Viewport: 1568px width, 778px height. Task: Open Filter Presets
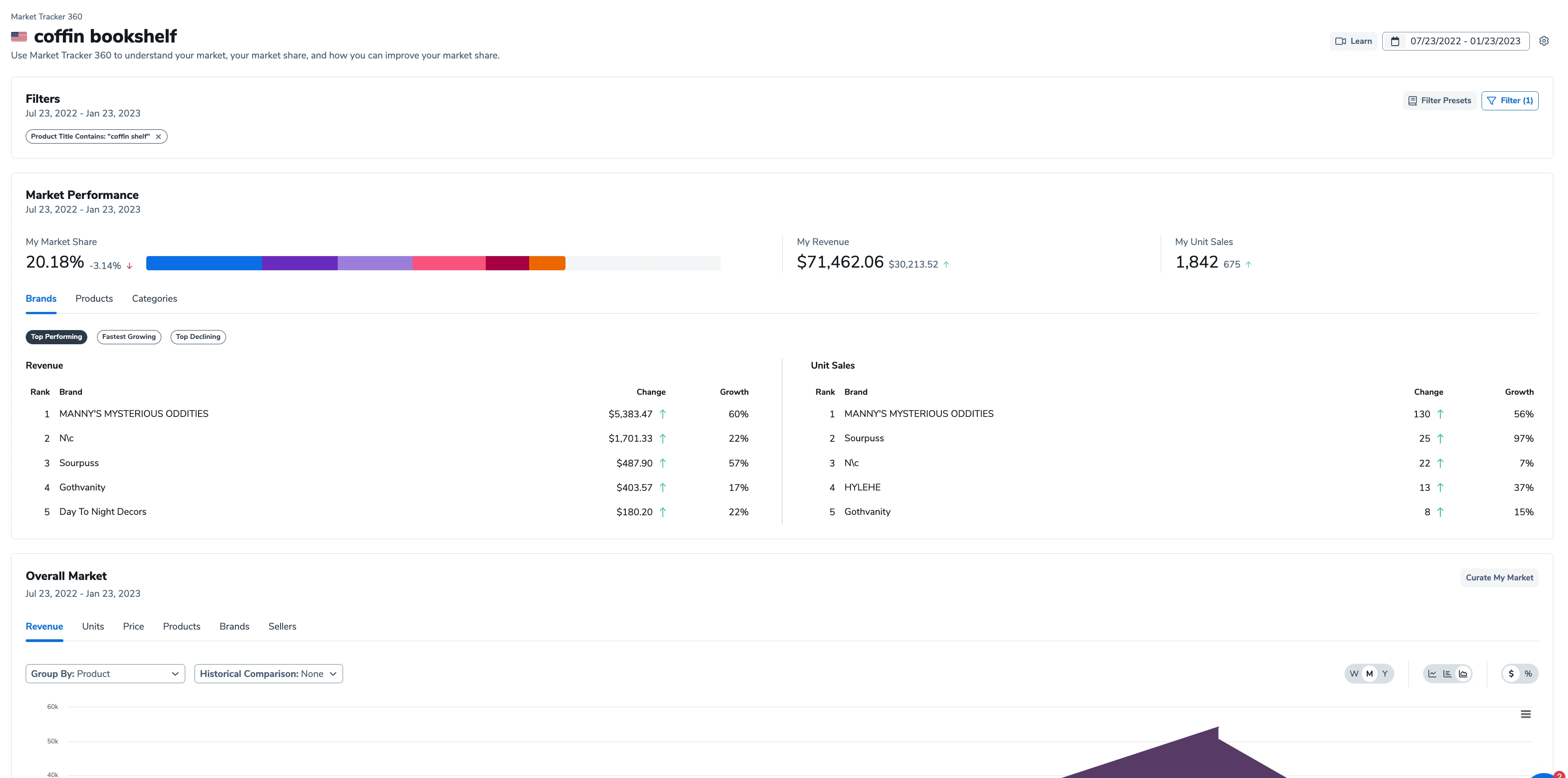(1439, 101)
